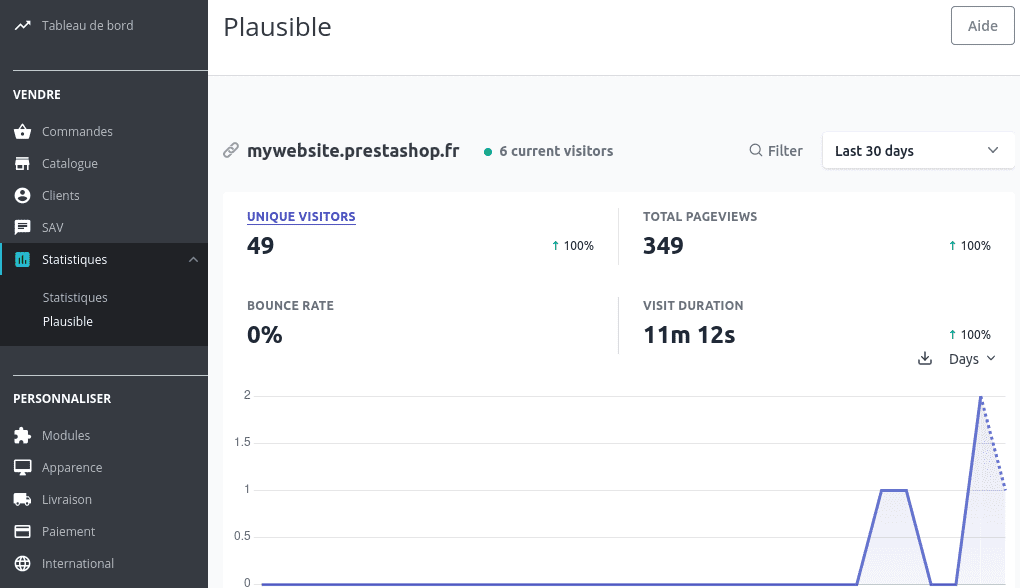1020x588 pixels.
Task: Click the Paiement credit card icon
Action: pyautogui.click(x=22, y=531)
